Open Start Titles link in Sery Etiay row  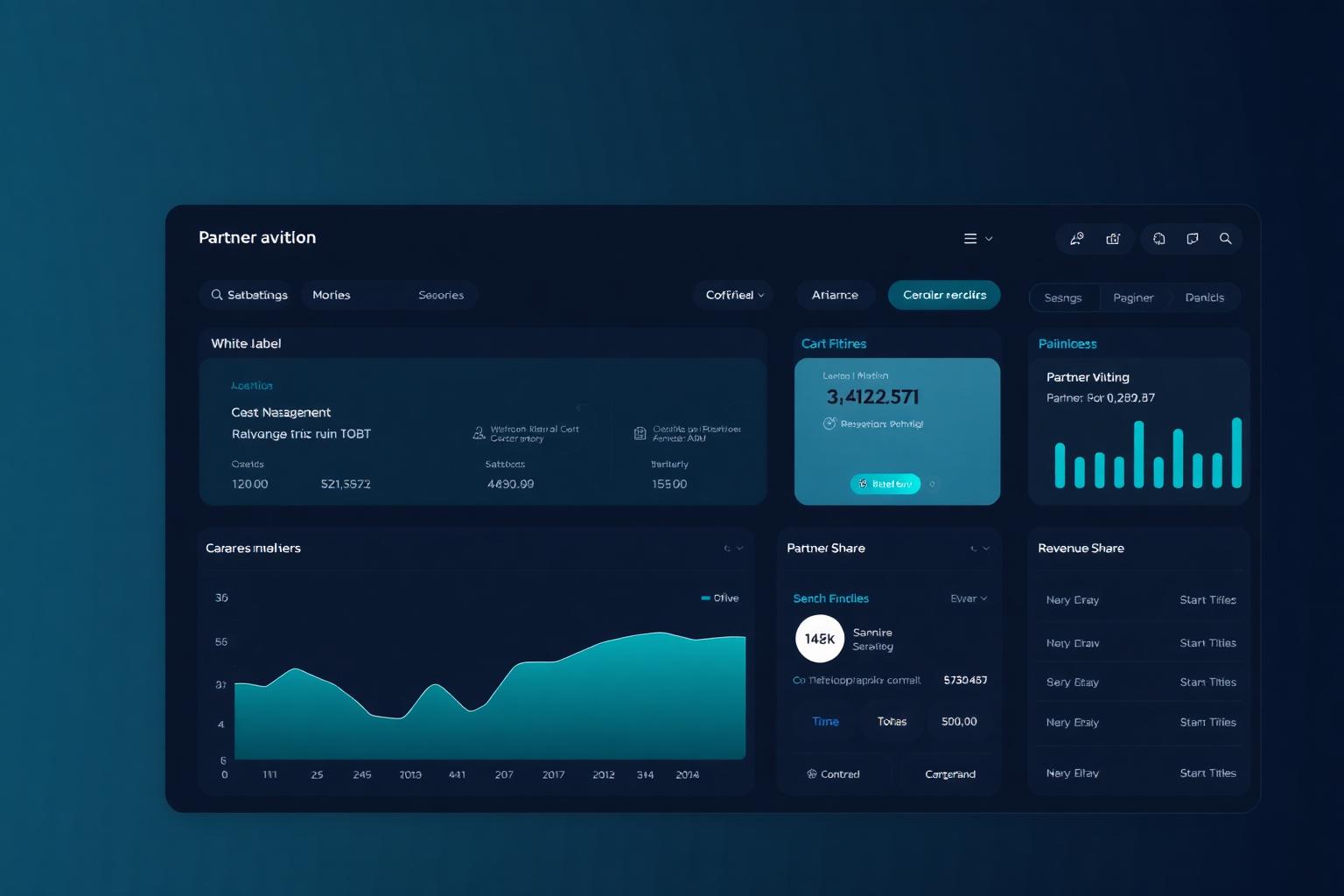pos(1207,682)
